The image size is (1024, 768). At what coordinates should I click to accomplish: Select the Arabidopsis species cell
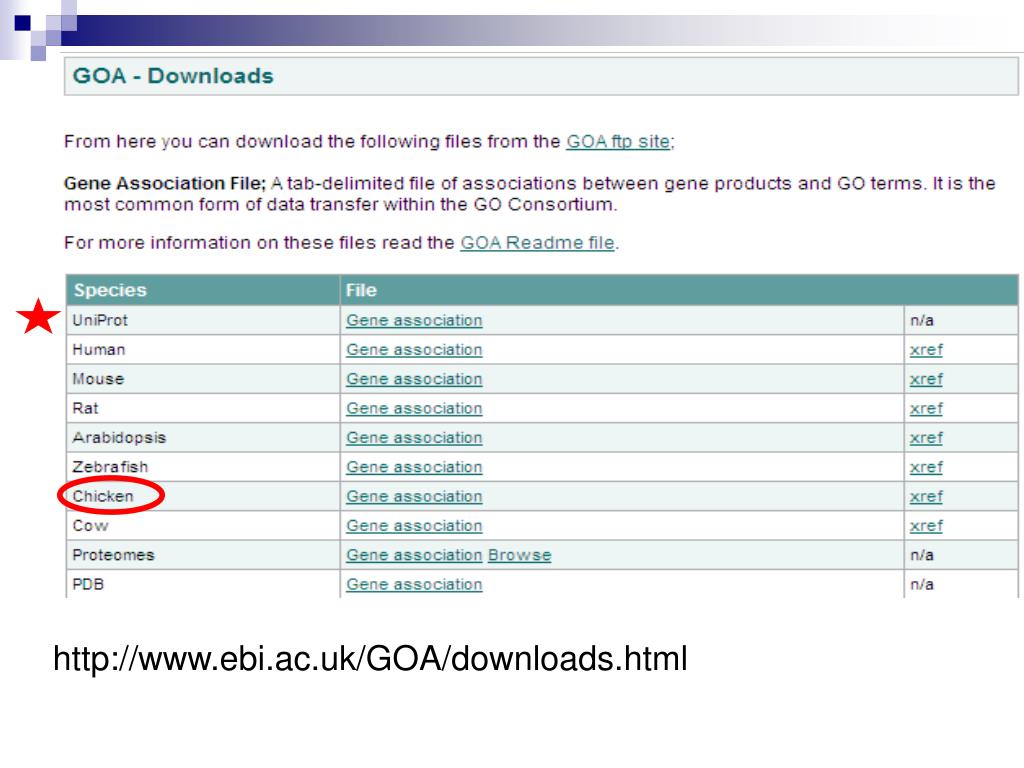[x=202, y=438]
